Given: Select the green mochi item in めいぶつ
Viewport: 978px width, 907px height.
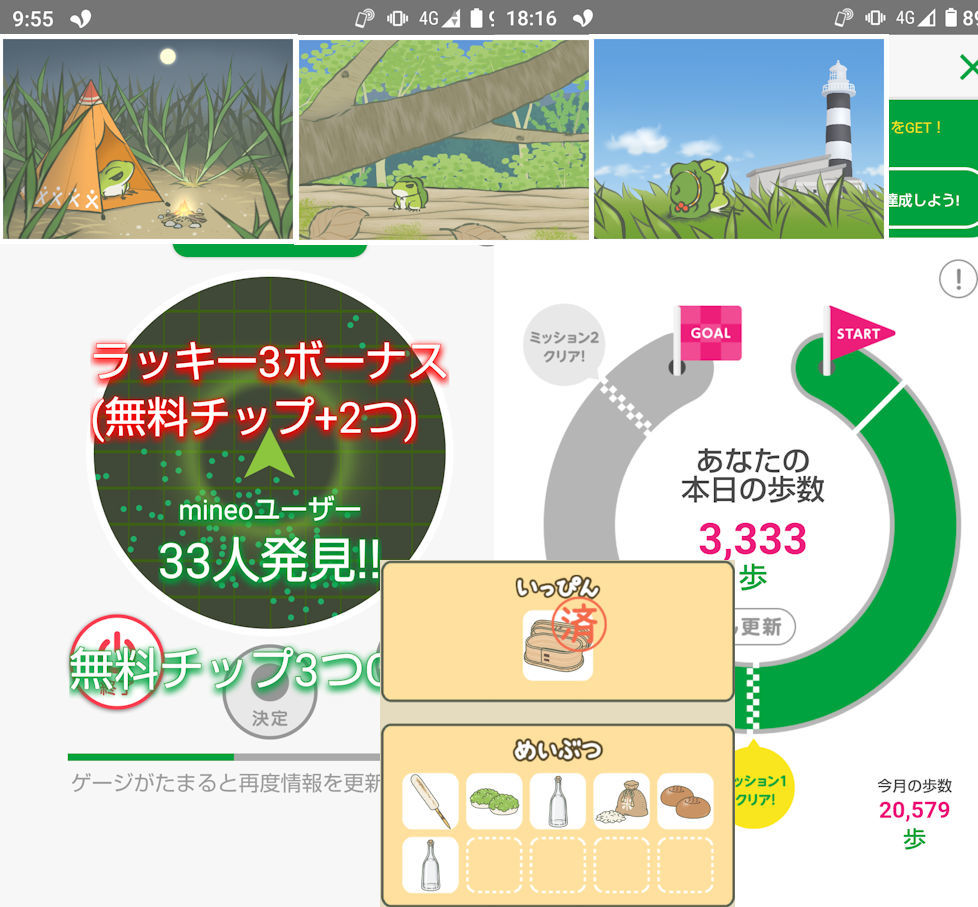Looking at the screenshot, I should 494,801.
